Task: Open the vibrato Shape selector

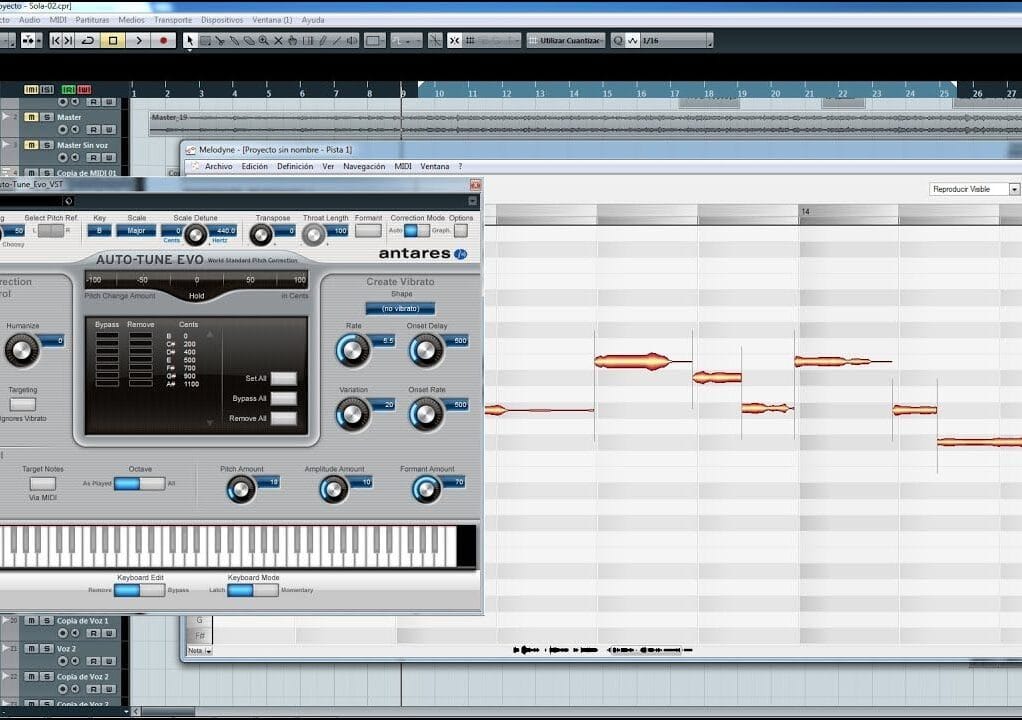Action: tap(400, 309)
